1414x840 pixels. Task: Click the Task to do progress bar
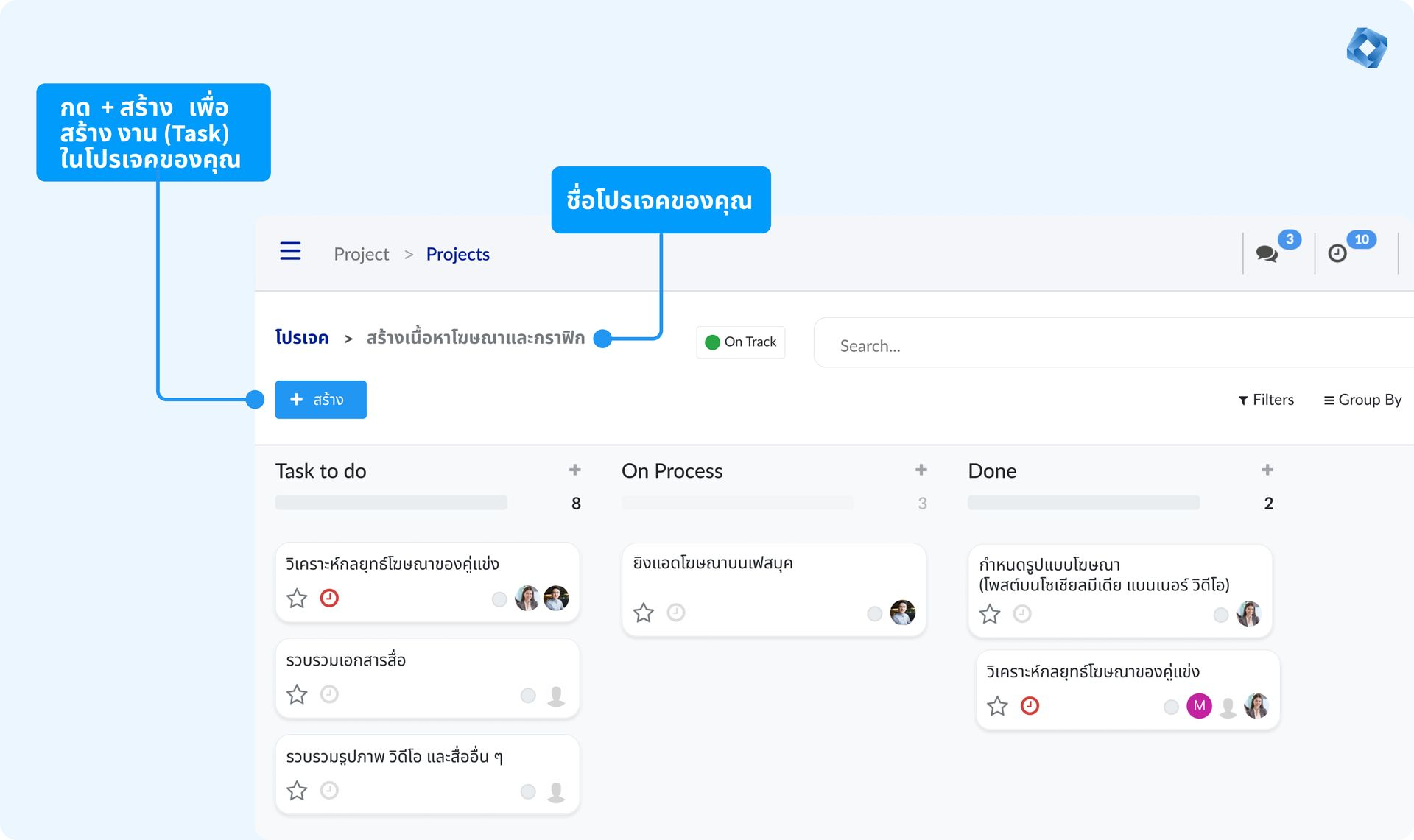click(x=391, y=503)
